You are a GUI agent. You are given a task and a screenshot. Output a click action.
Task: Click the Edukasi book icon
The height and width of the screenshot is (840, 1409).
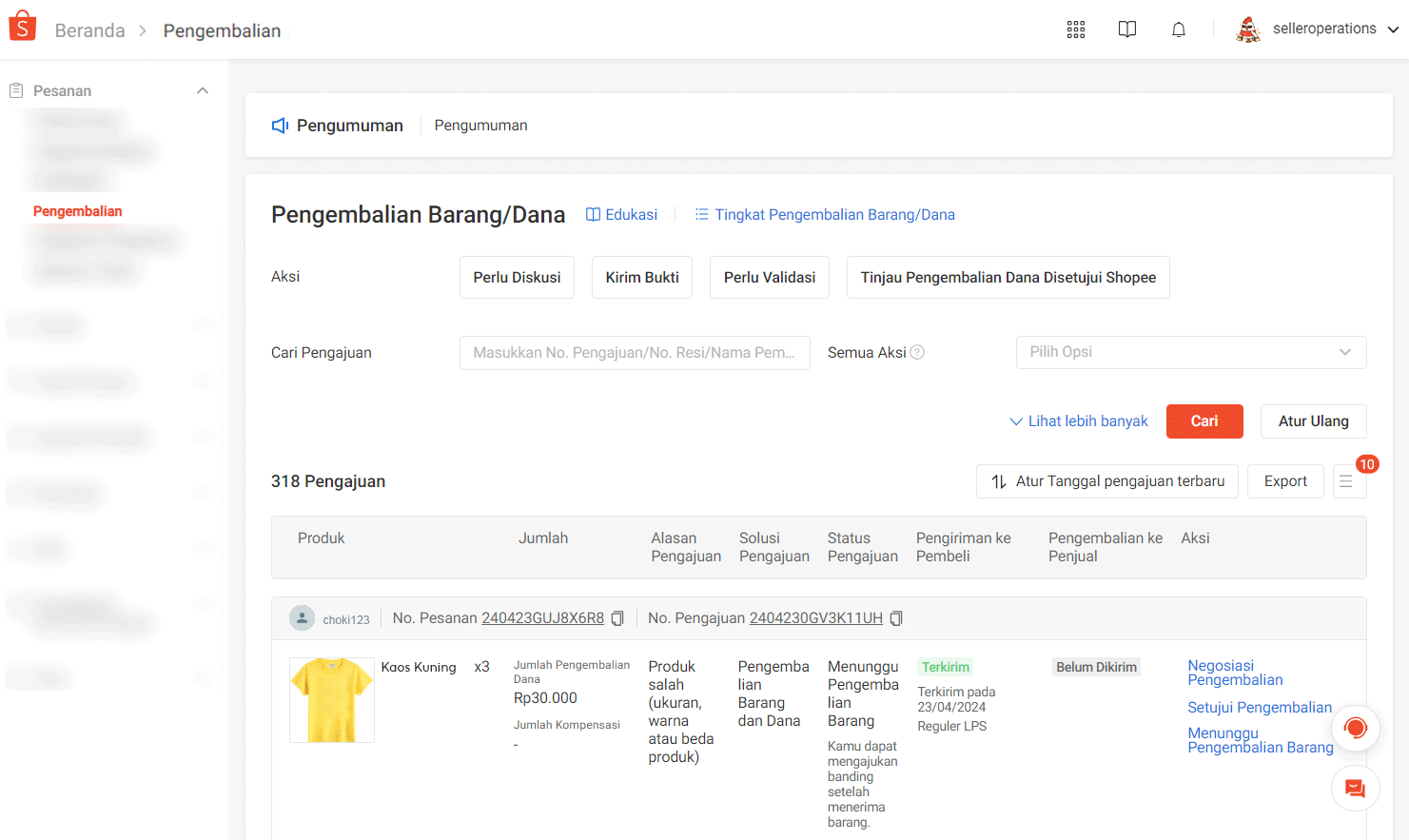pyautogui.click(x=593, y=214)
